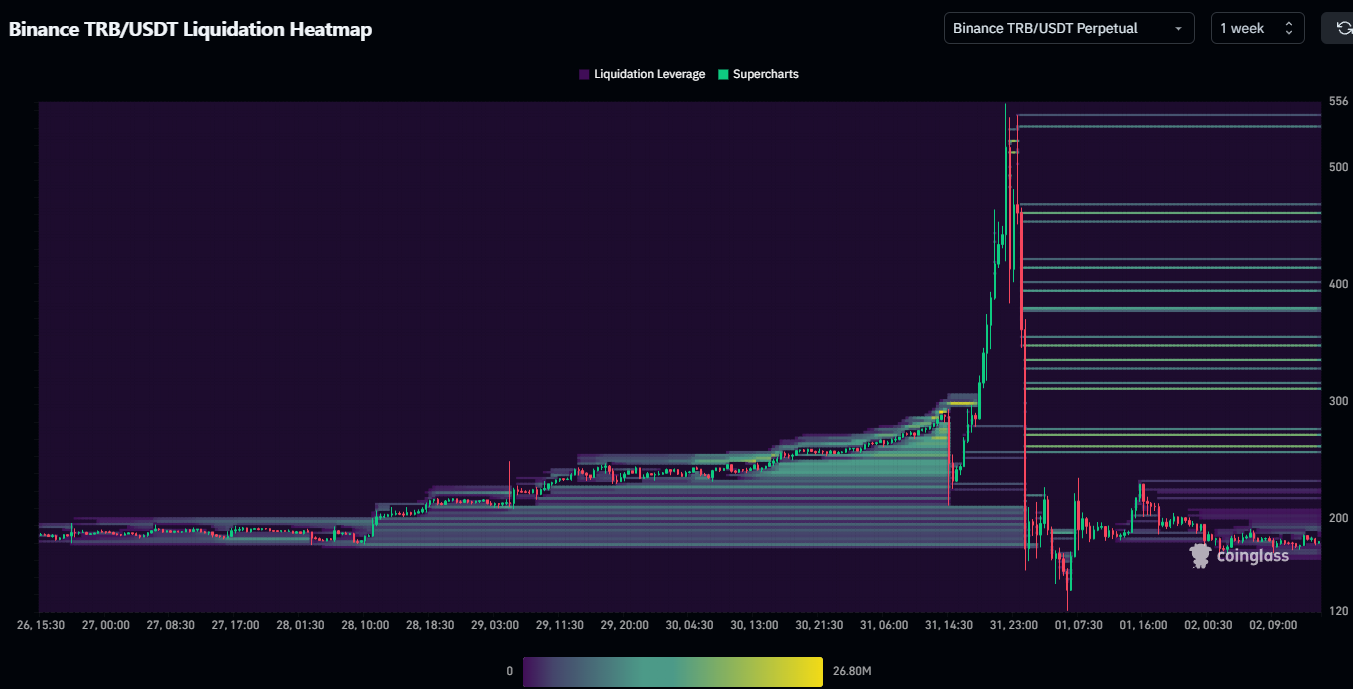Image resolution: width=1353 pixels, height=689 pixels.
Task: Open the Binance TRB/USDT Perpetual symbol dropdown
Action: [x=1068, y=28]
